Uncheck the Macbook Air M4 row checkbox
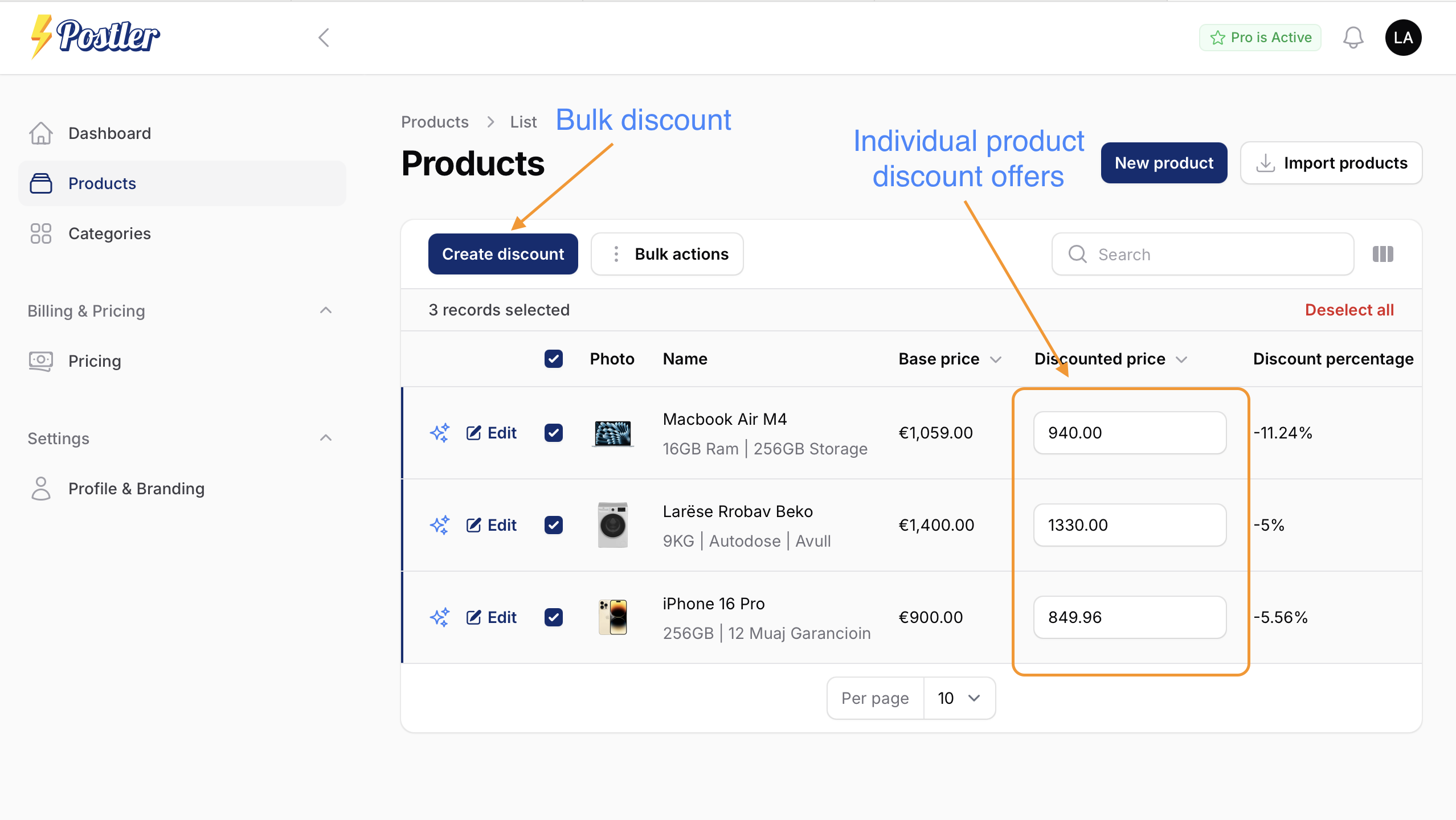Screen dimensions: 1456x820 (x=553, y=433)
